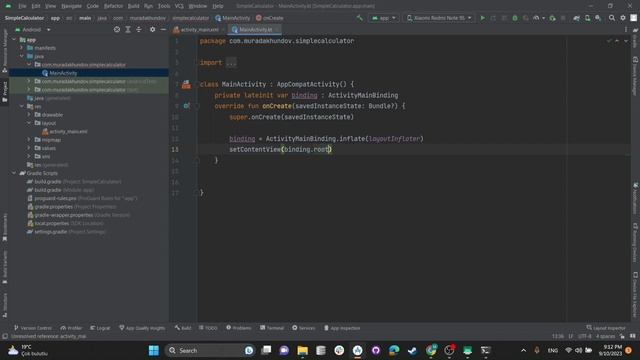640x360 pixels.
Task: Collapse the res folder
Action: [x=22, y=106]
